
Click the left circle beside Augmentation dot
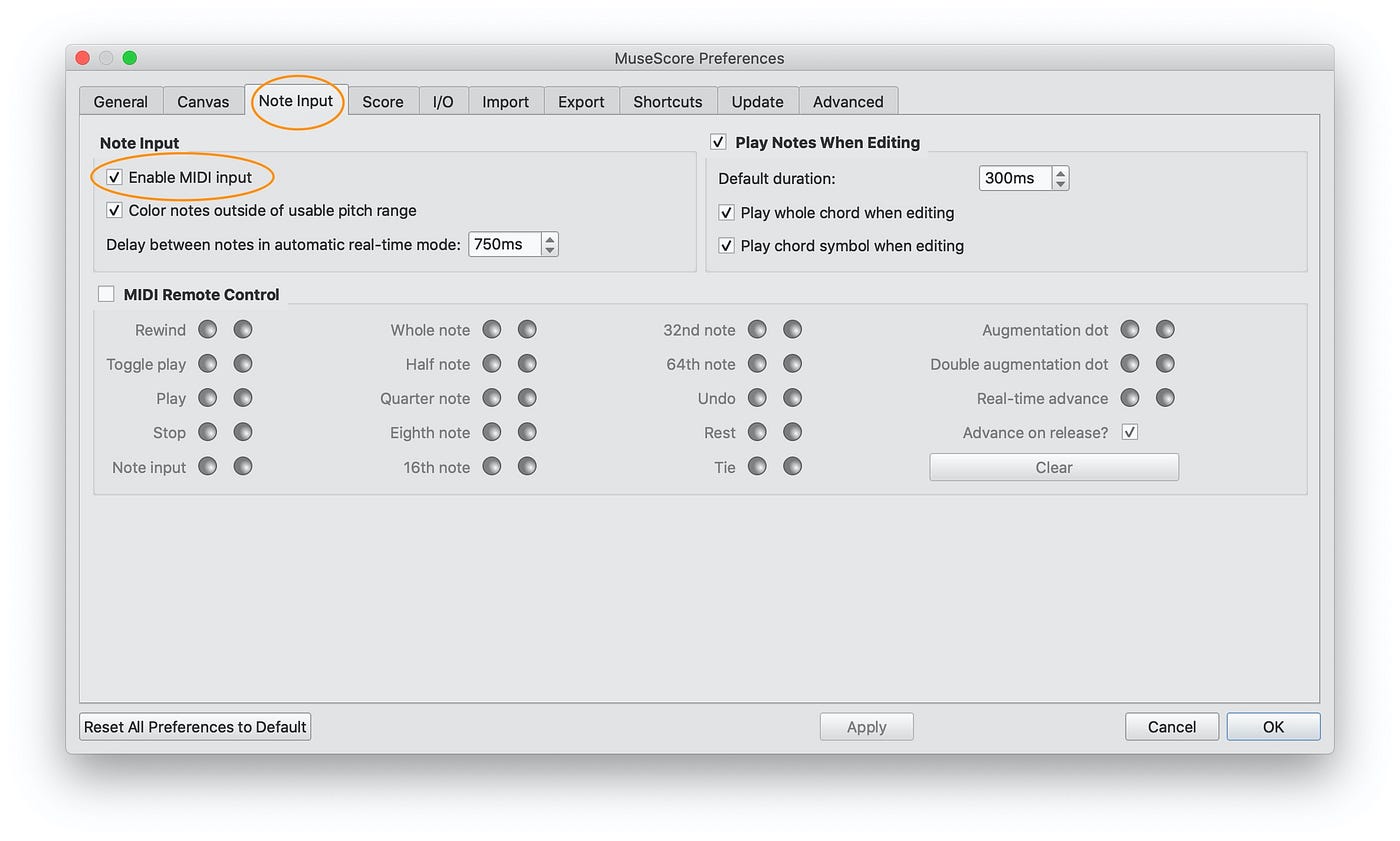[1130, 329]
